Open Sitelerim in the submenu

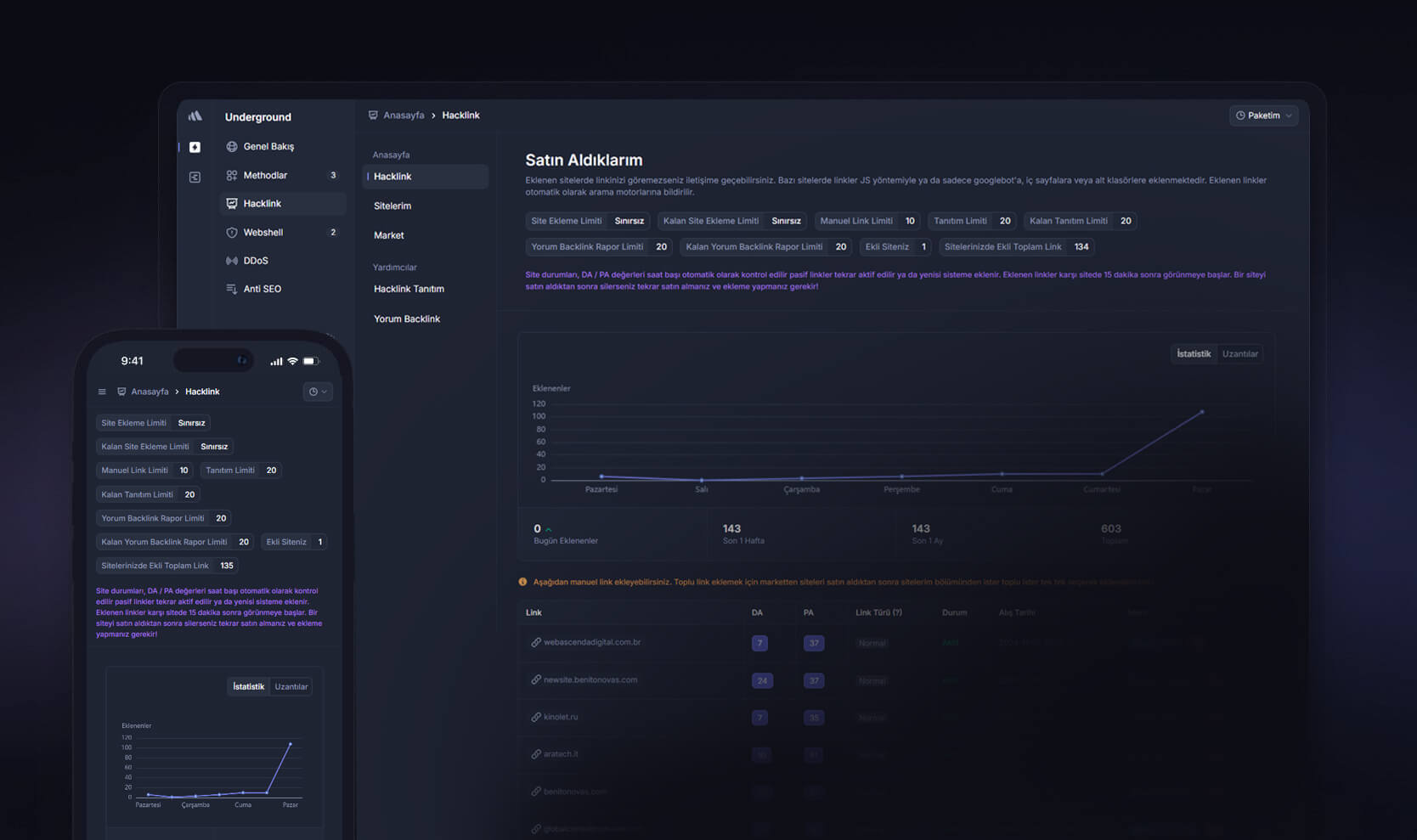tap(392, 206)
